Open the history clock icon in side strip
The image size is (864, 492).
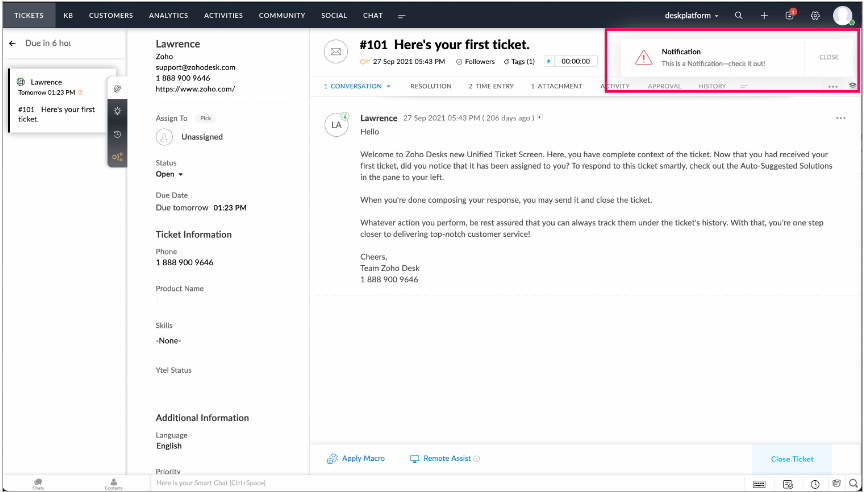(x=117, y=134)
